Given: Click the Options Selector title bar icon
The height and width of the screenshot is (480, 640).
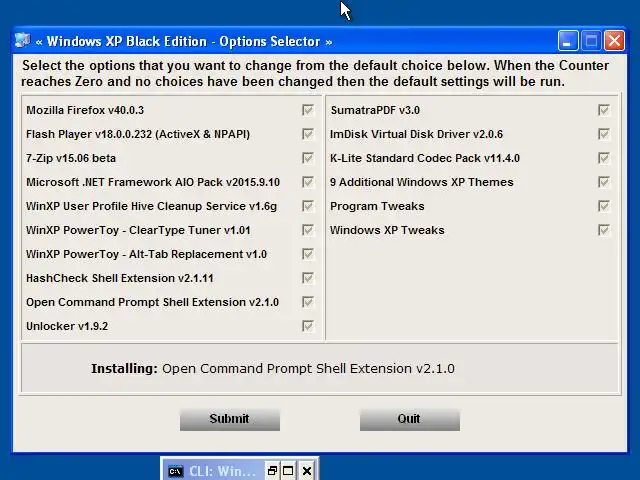Looking at the screenshot, I should (22, 41).
